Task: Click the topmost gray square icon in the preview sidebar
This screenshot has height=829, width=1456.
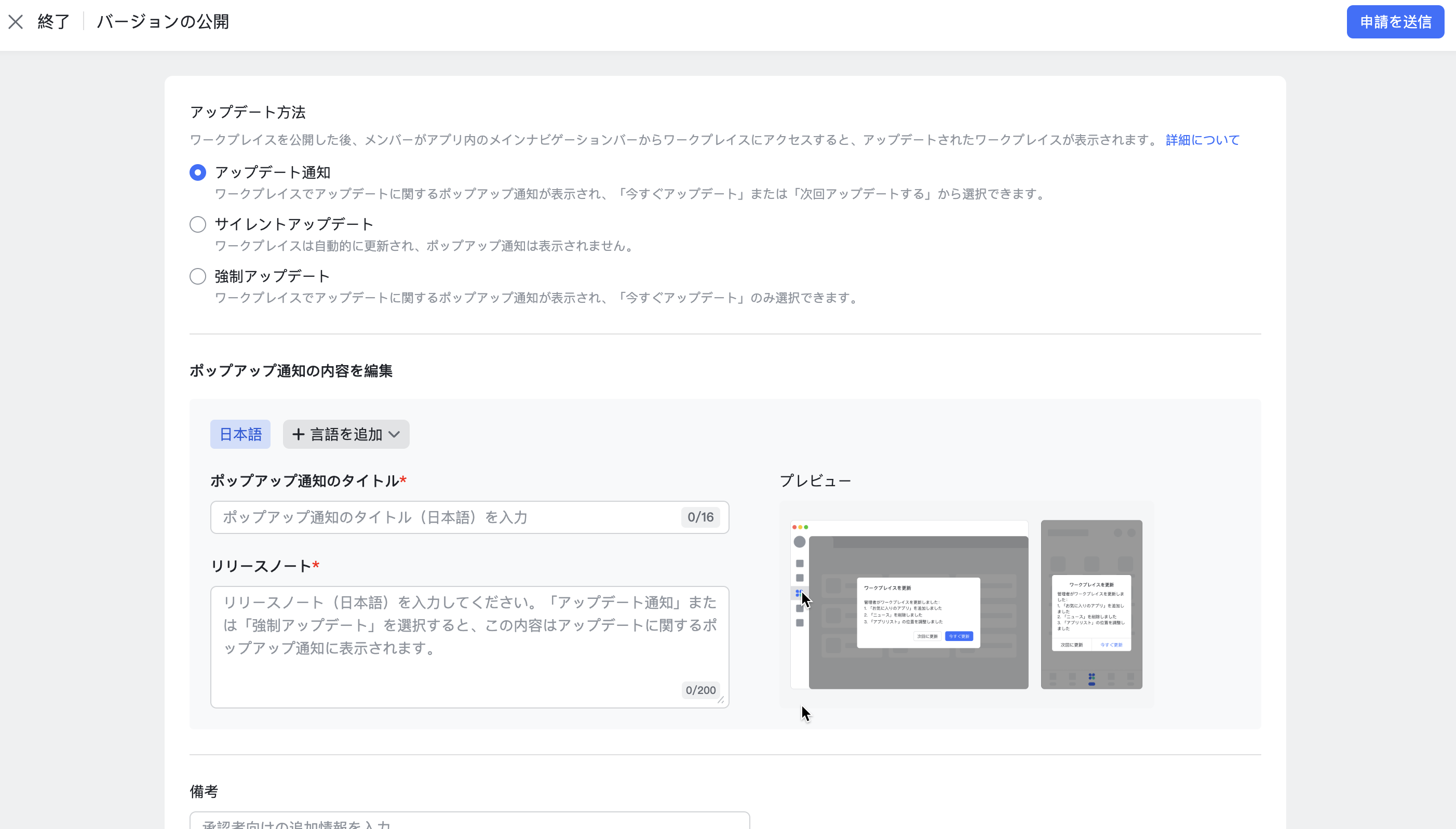Action: [800, 564]
